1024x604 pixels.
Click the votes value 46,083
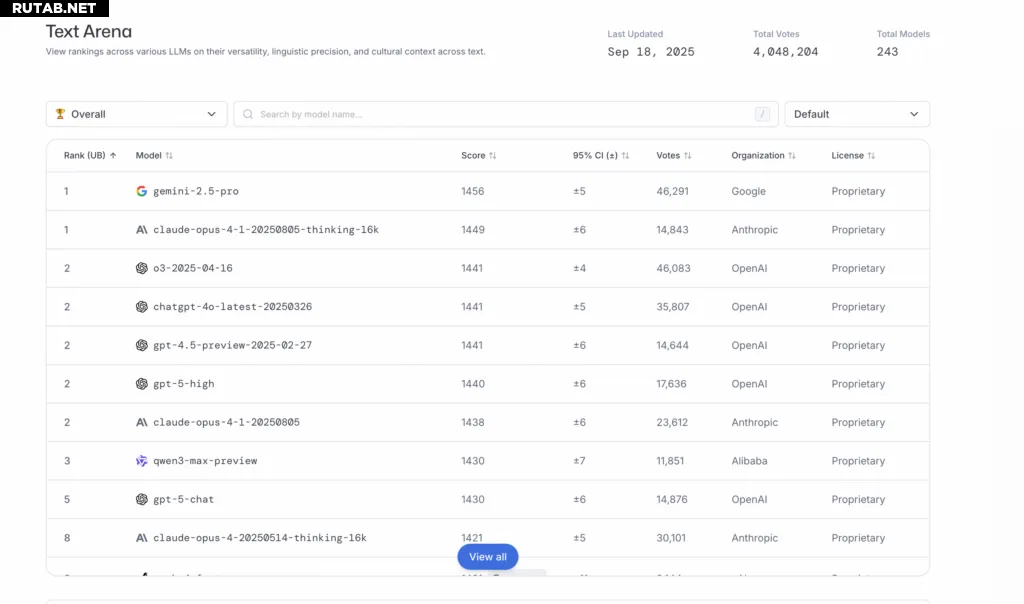click(x=673, y=268)
